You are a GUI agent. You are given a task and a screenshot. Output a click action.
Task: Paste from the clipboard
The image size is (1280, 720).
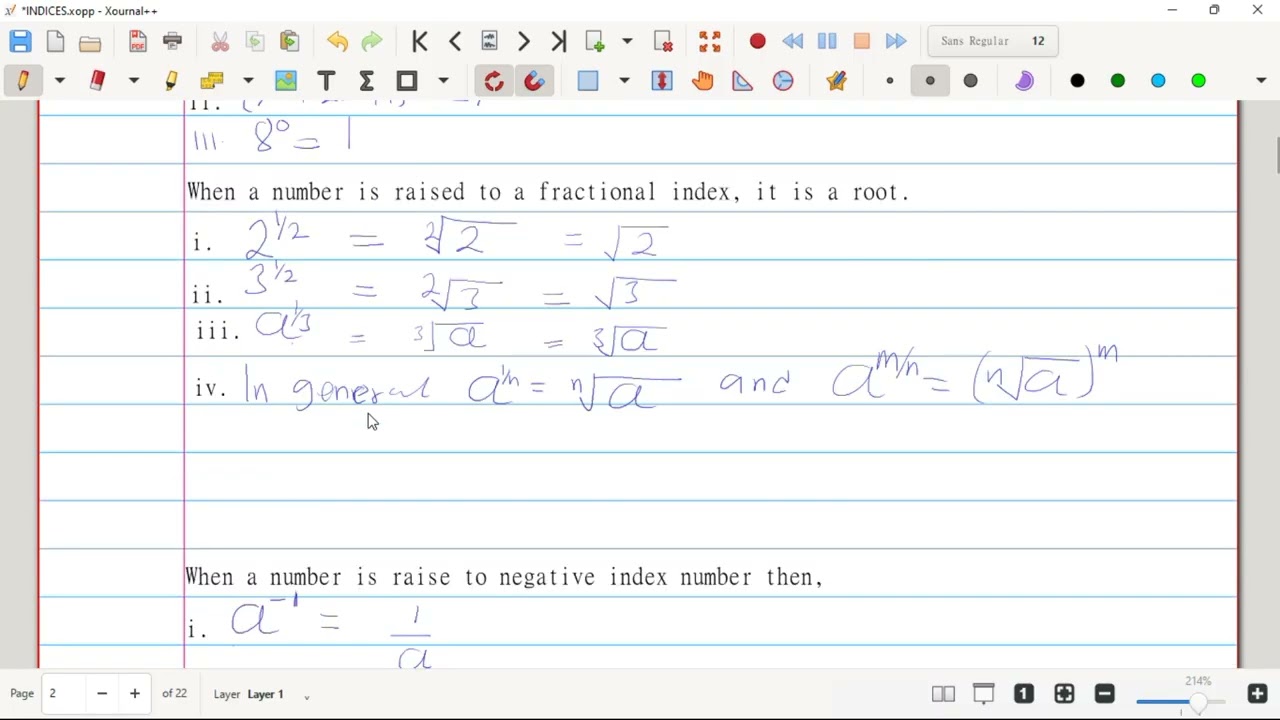point(290,41)
